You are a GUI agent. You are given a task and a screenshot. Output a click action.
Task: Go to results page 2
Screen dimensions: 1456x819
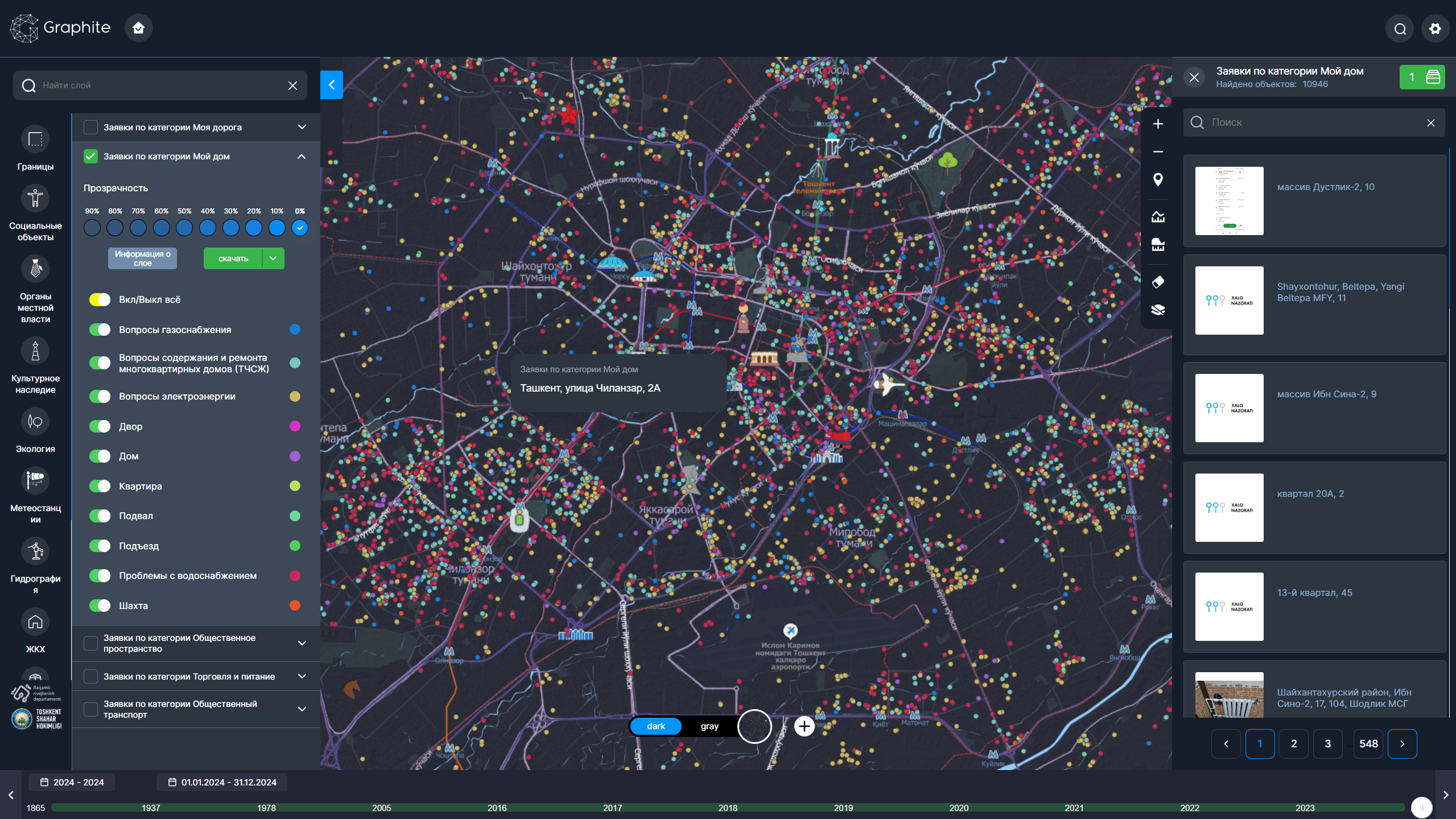1294,744
